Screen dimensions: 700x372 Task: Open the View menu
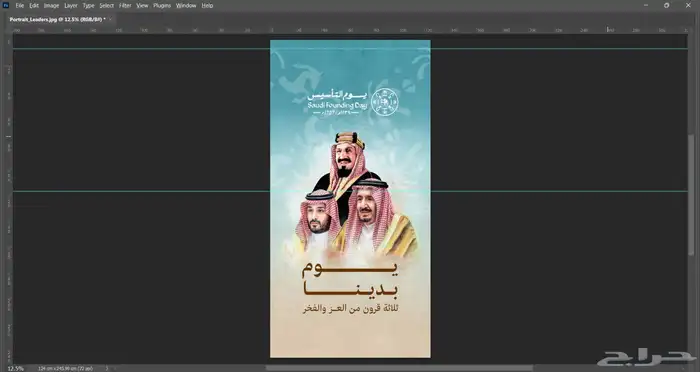142,5
